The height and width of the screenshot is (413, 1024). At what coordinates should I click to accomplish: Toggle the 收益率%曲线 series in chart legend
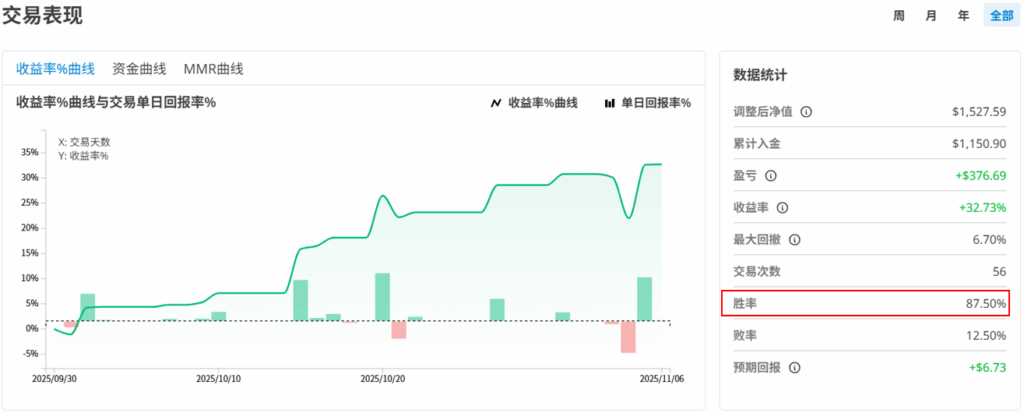coord(534,103)
